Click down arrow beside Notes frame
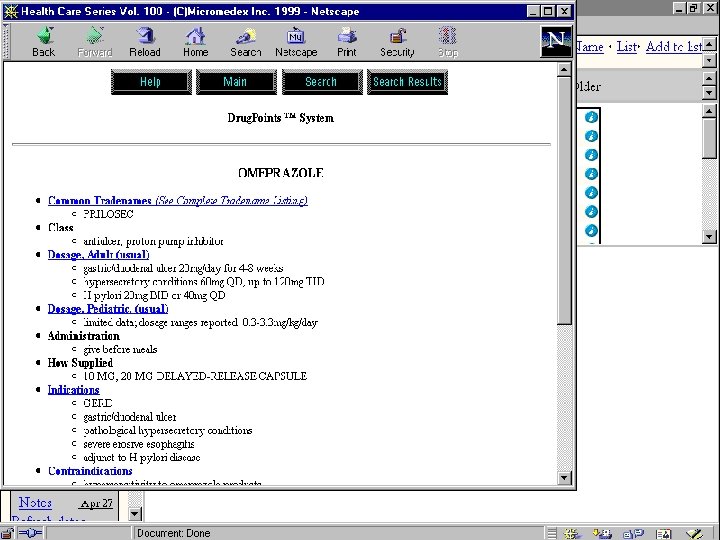This screenshot has height=540, width=720. pos(135,513)
